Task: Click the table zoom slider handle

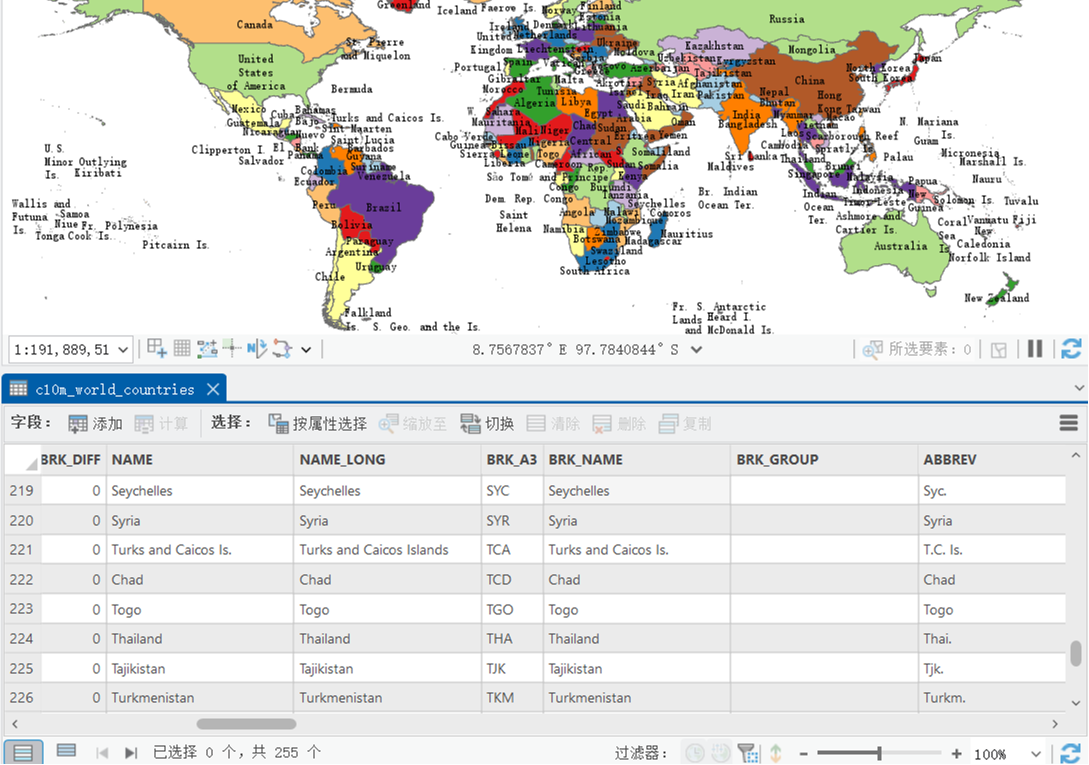Action: 879,752
